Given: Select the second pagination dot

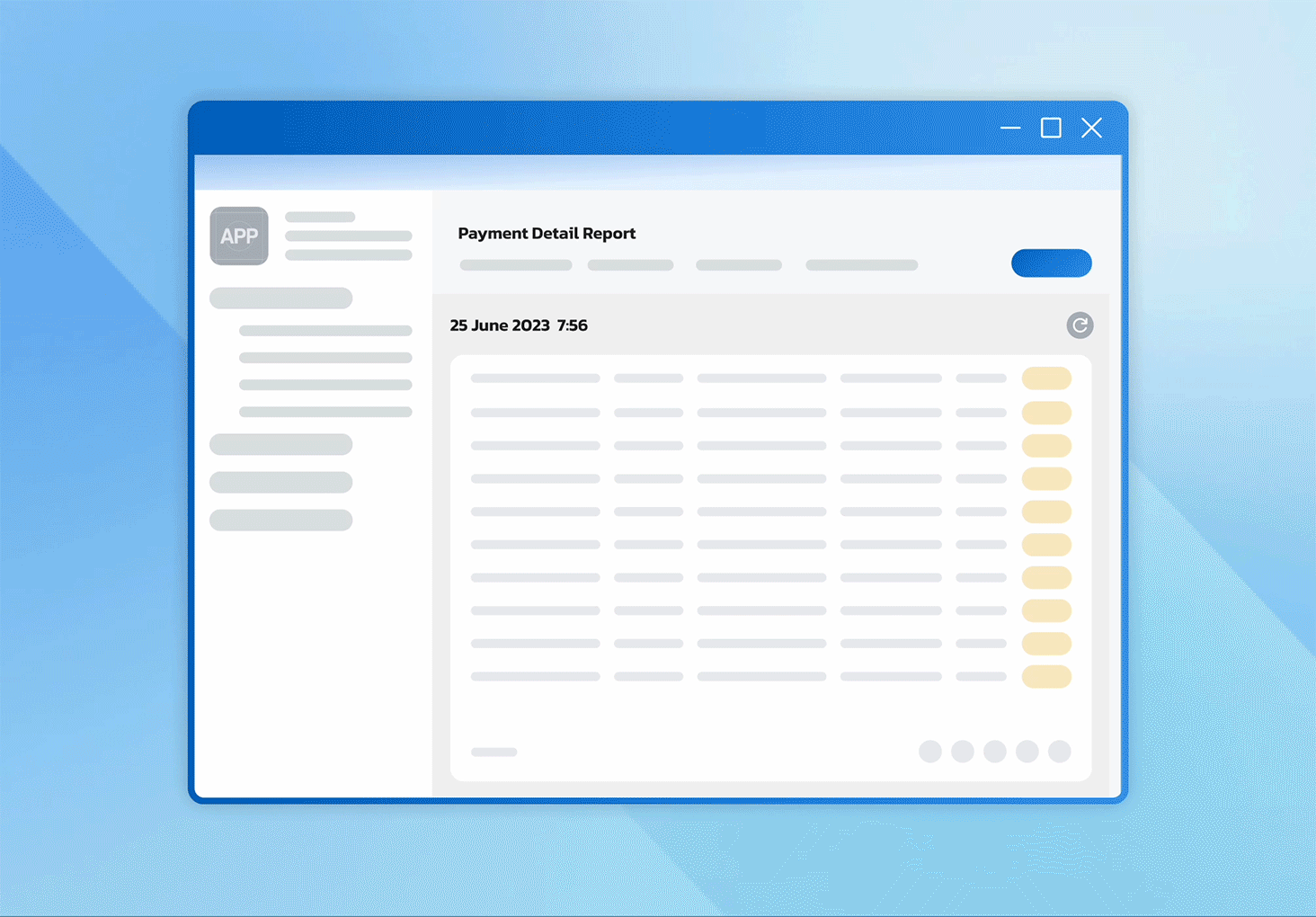Looking at the screenshot, I should click(x=963, y=752).
